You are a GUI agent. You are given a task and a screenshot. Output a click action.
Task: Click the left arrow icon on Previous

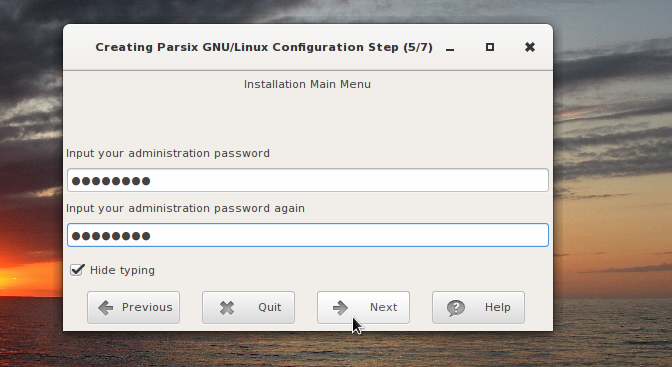pos(105,307)
